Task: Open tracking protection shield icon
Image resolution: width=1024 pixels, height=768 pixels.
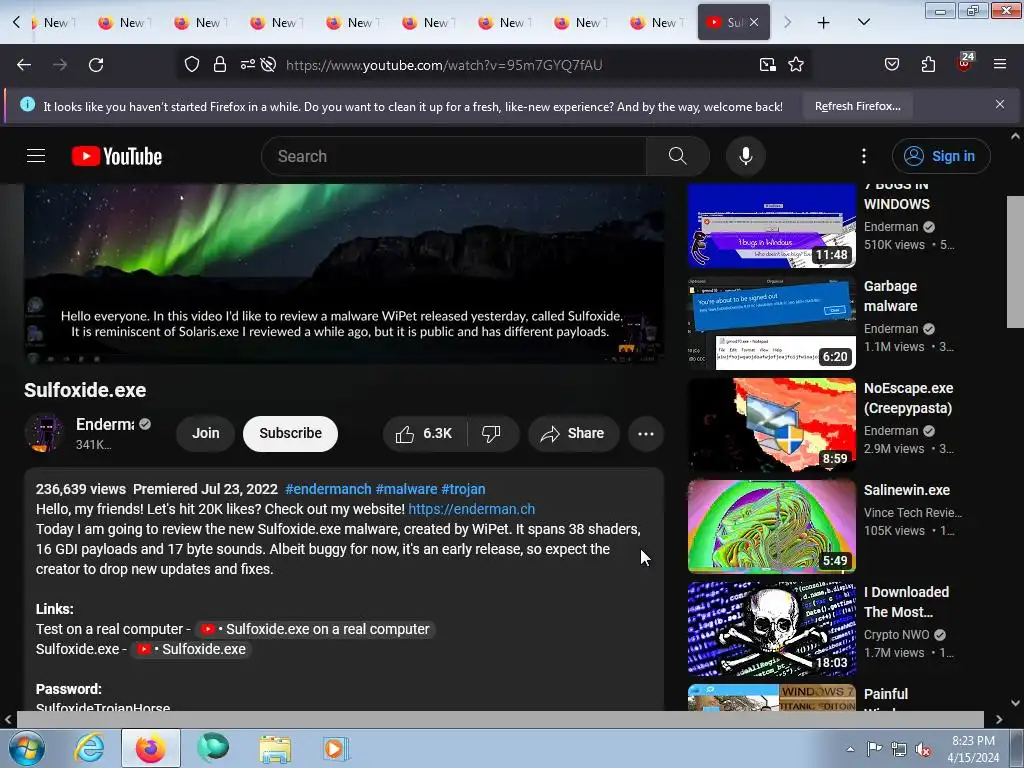Action: pyautogui.click(x=191, y=65)
